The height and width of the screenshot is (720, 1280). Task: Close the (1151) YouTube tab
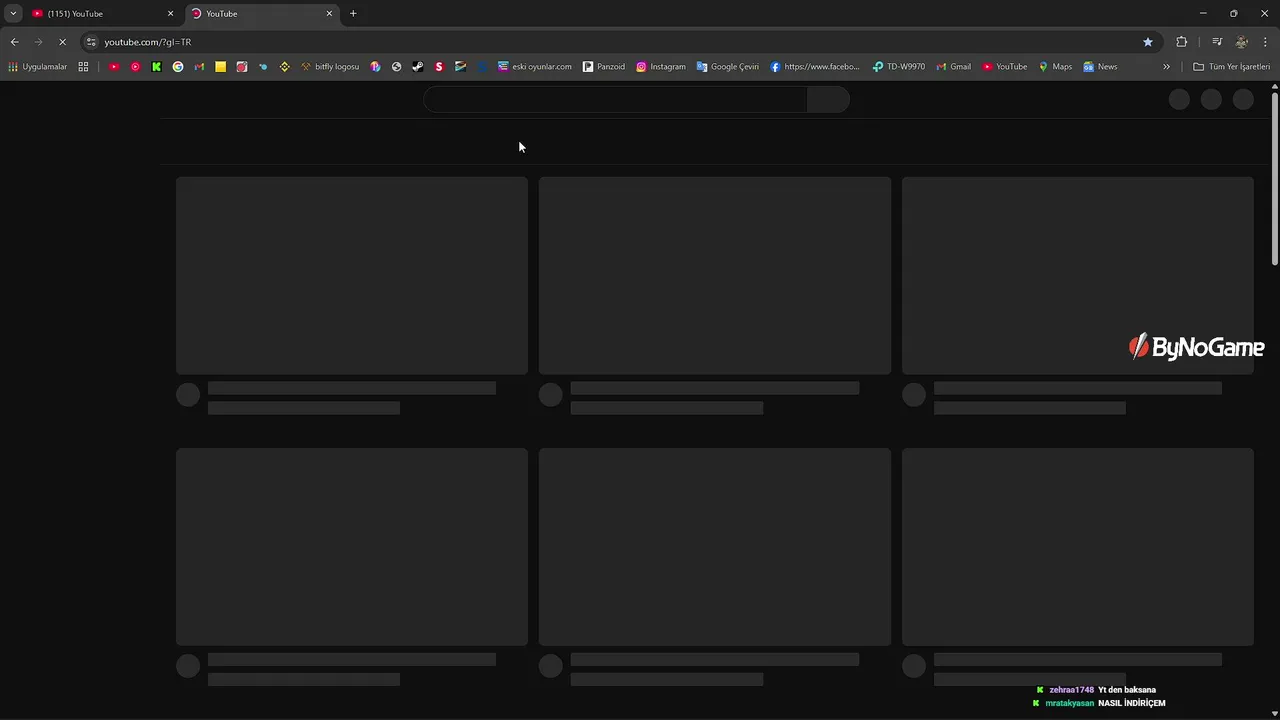(170, 14)
